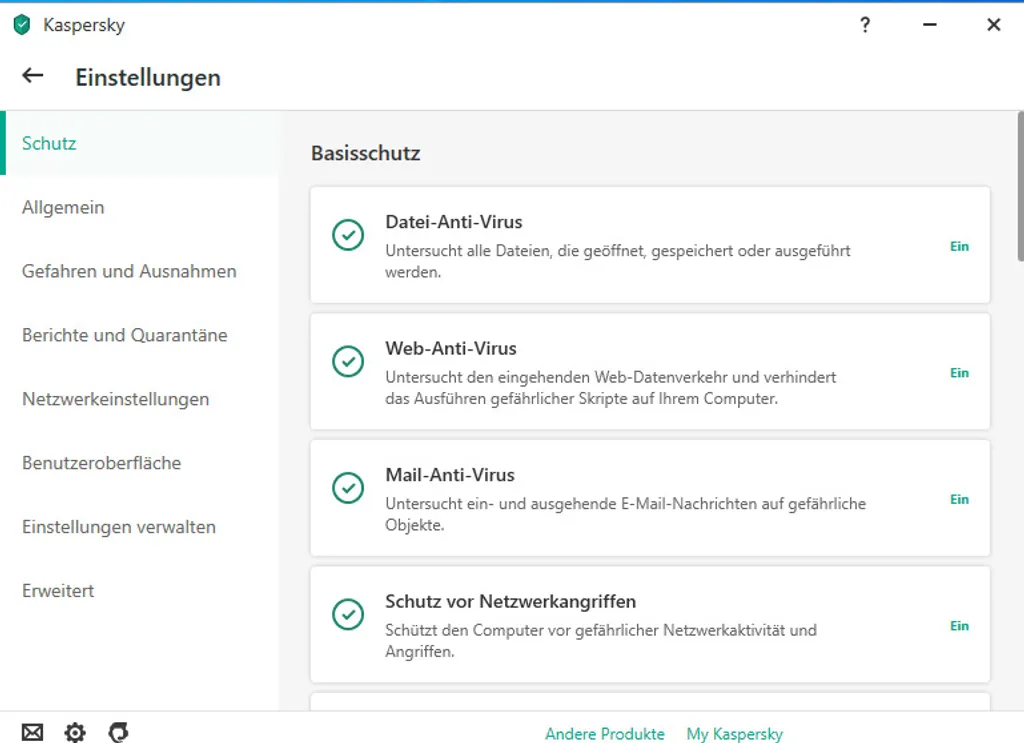Open the envelope messages icon

32,732
